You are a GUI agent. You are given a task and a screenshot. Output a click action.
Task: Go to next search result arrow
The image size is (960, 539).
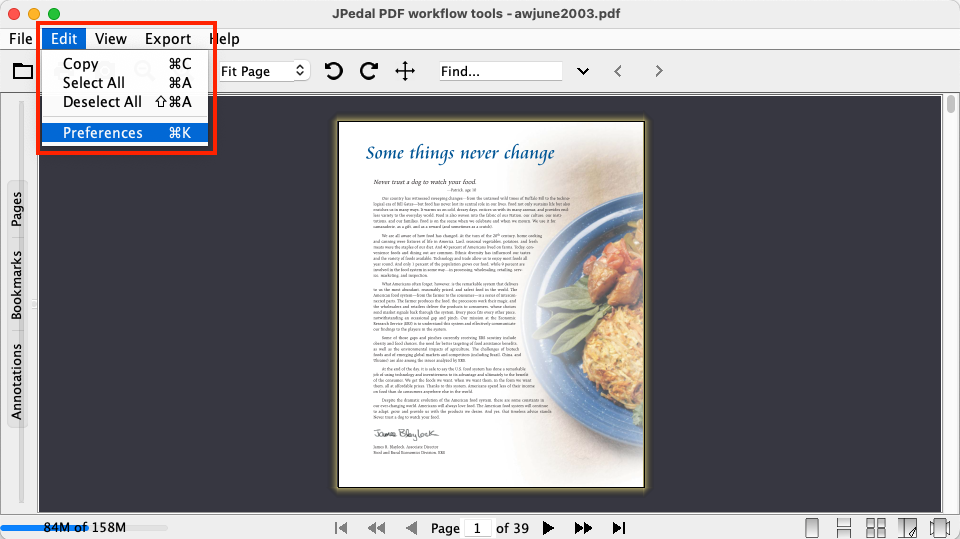[659, 71]
